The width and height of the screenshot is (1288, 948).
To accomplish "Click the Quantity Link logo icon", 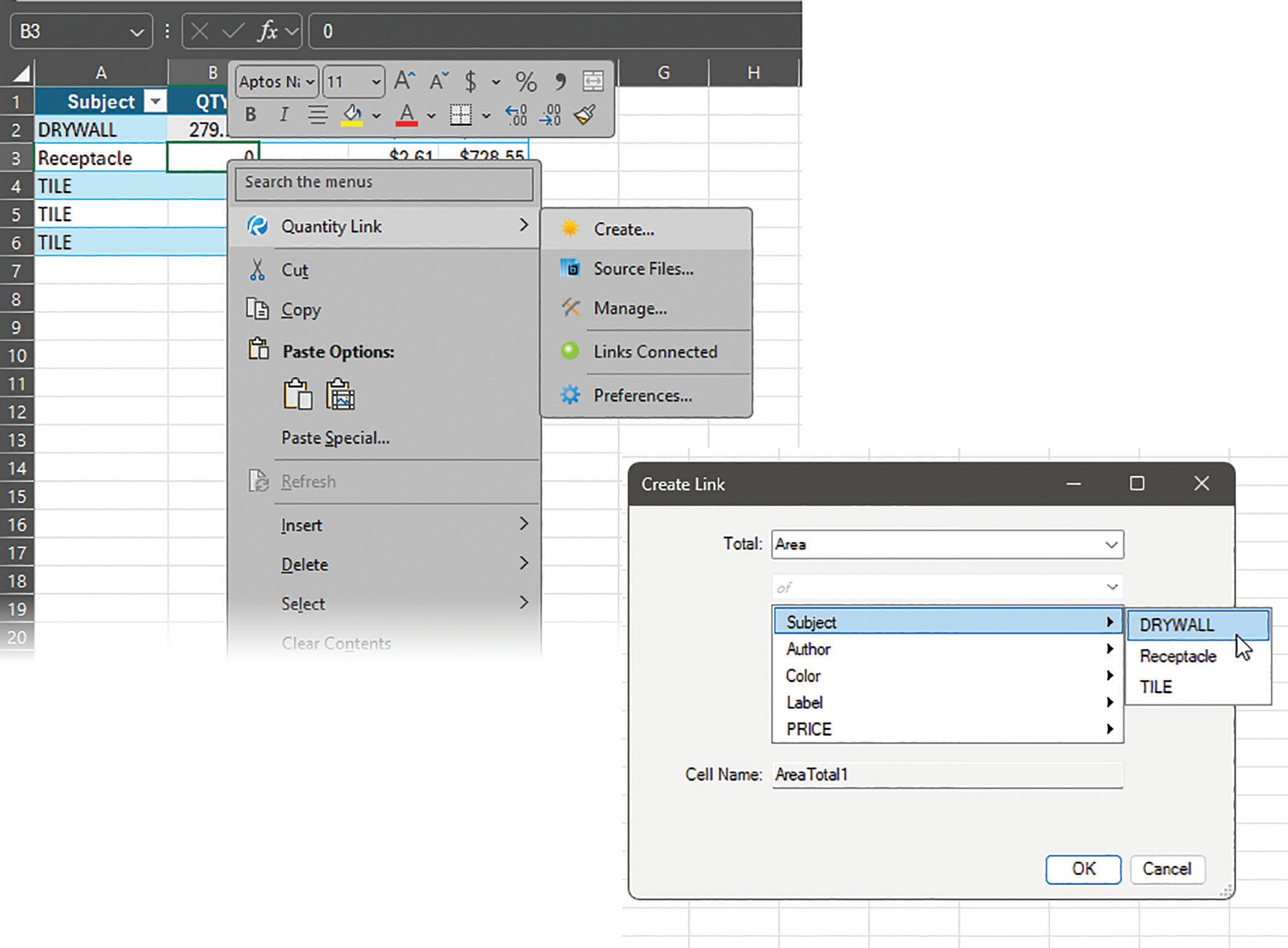I will 258,226.
